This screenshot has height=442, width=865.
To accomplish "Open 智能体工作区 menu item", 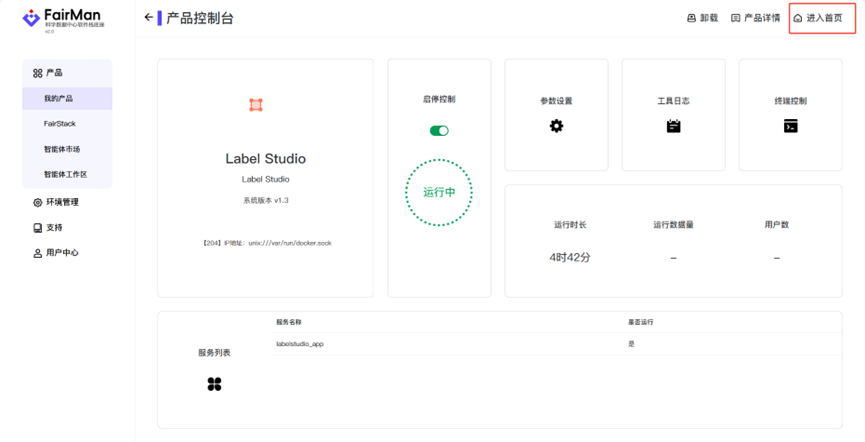I will pos(65,174).
